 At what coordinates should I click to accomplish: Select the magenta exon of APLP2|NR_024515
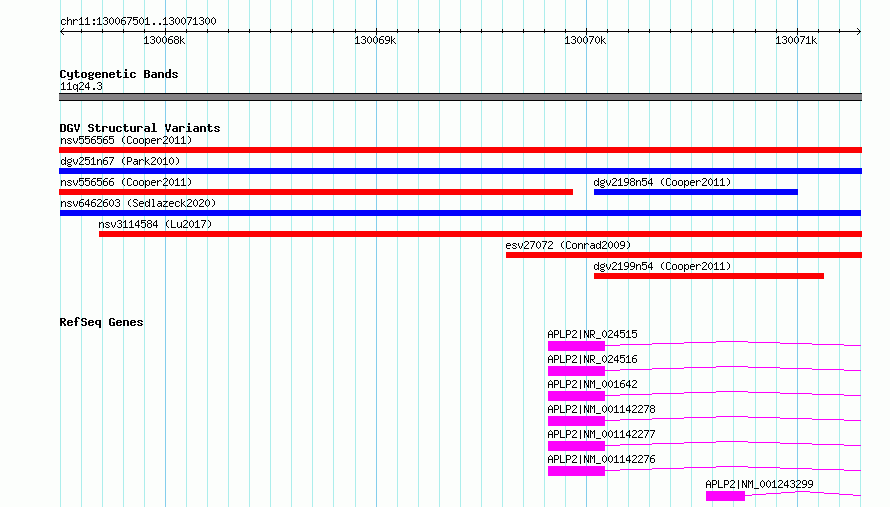pos(576,346)
